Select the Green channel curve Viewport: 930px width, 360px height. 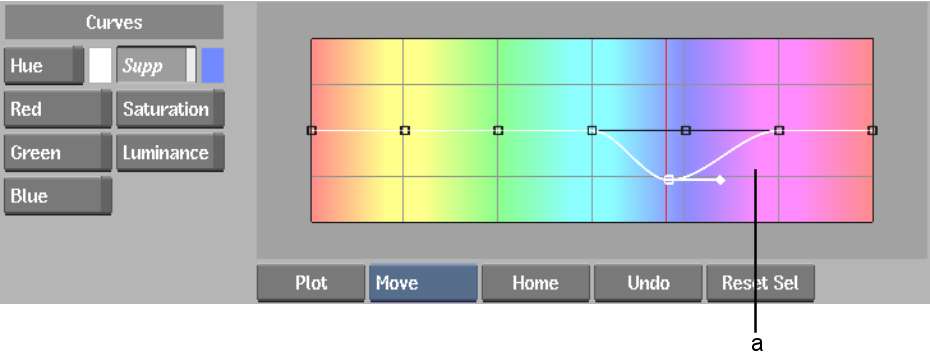click(x=57, y=153)
